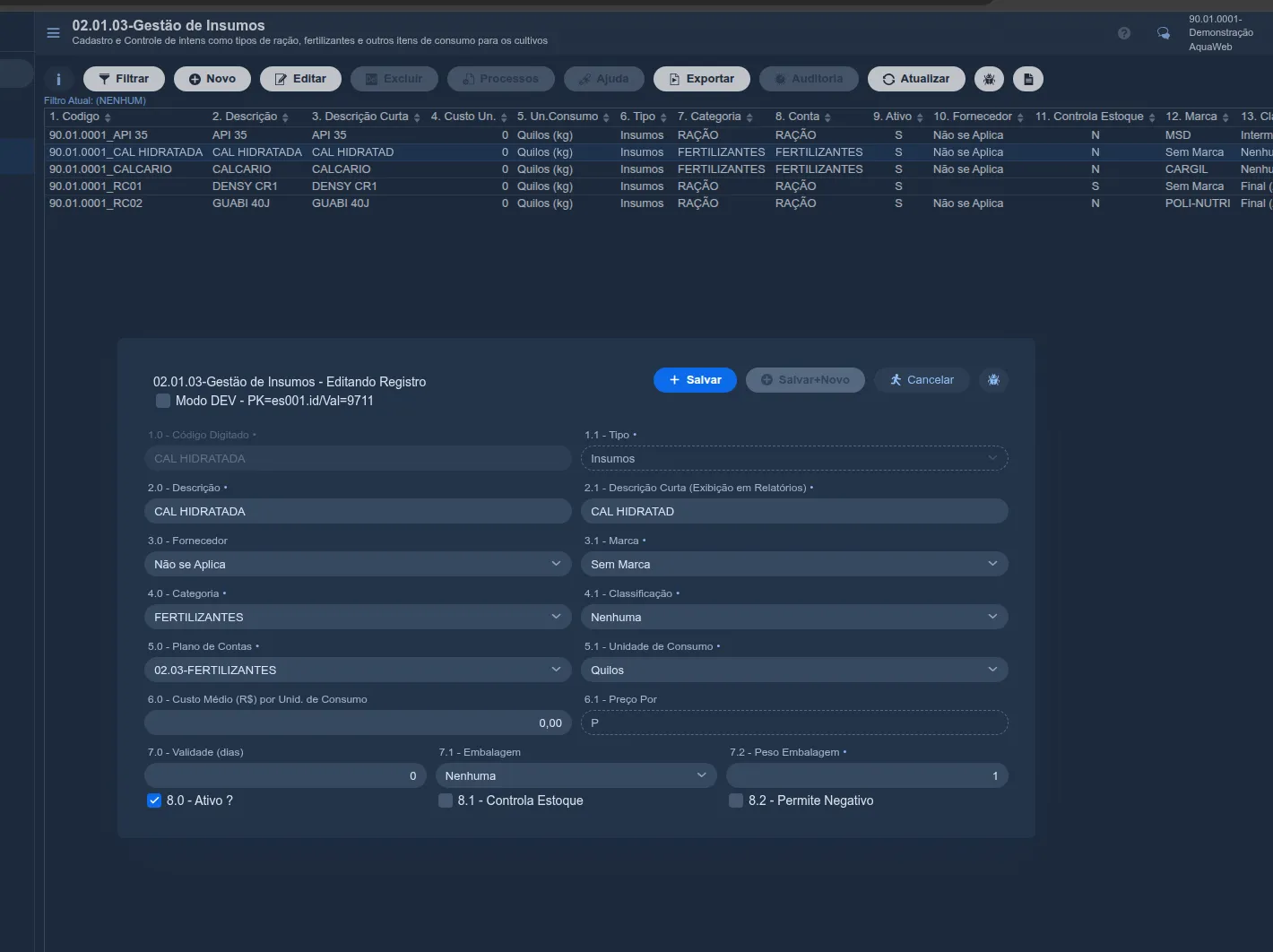Open the 4.0 - Categoria dropdown
Viewport: 1273px width, 952px height.
coord(358,617)
